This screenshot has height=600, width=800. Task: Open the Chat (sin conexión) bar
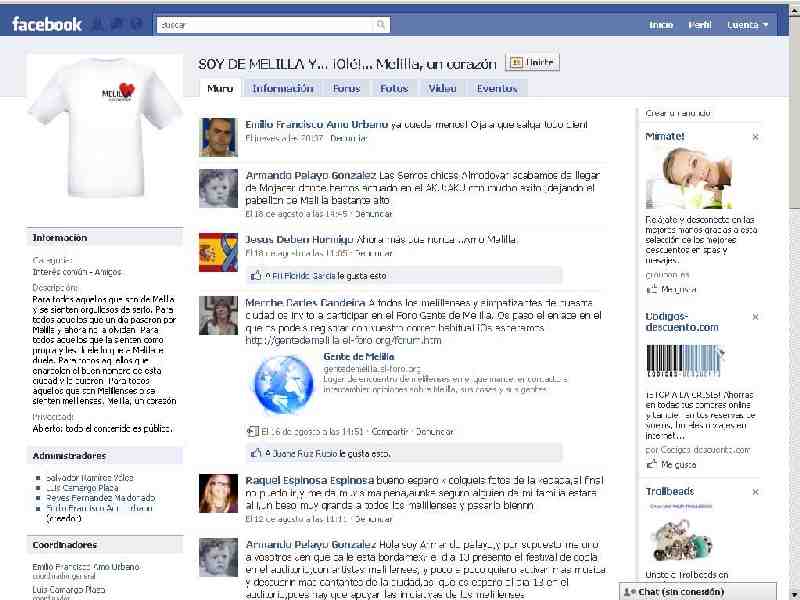pos(697,592)
